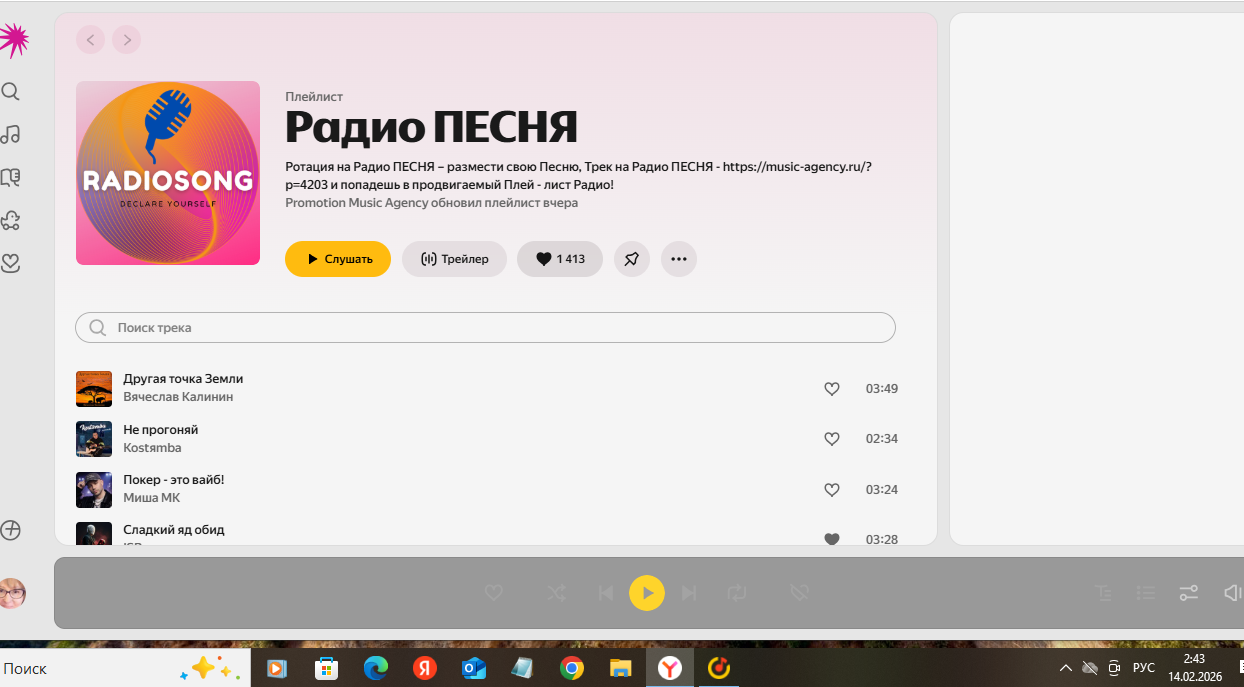Open Yandex red Я icon in taskbar
The width and height of the screenshot is (1244, 687).
click(x=425, y=669)
